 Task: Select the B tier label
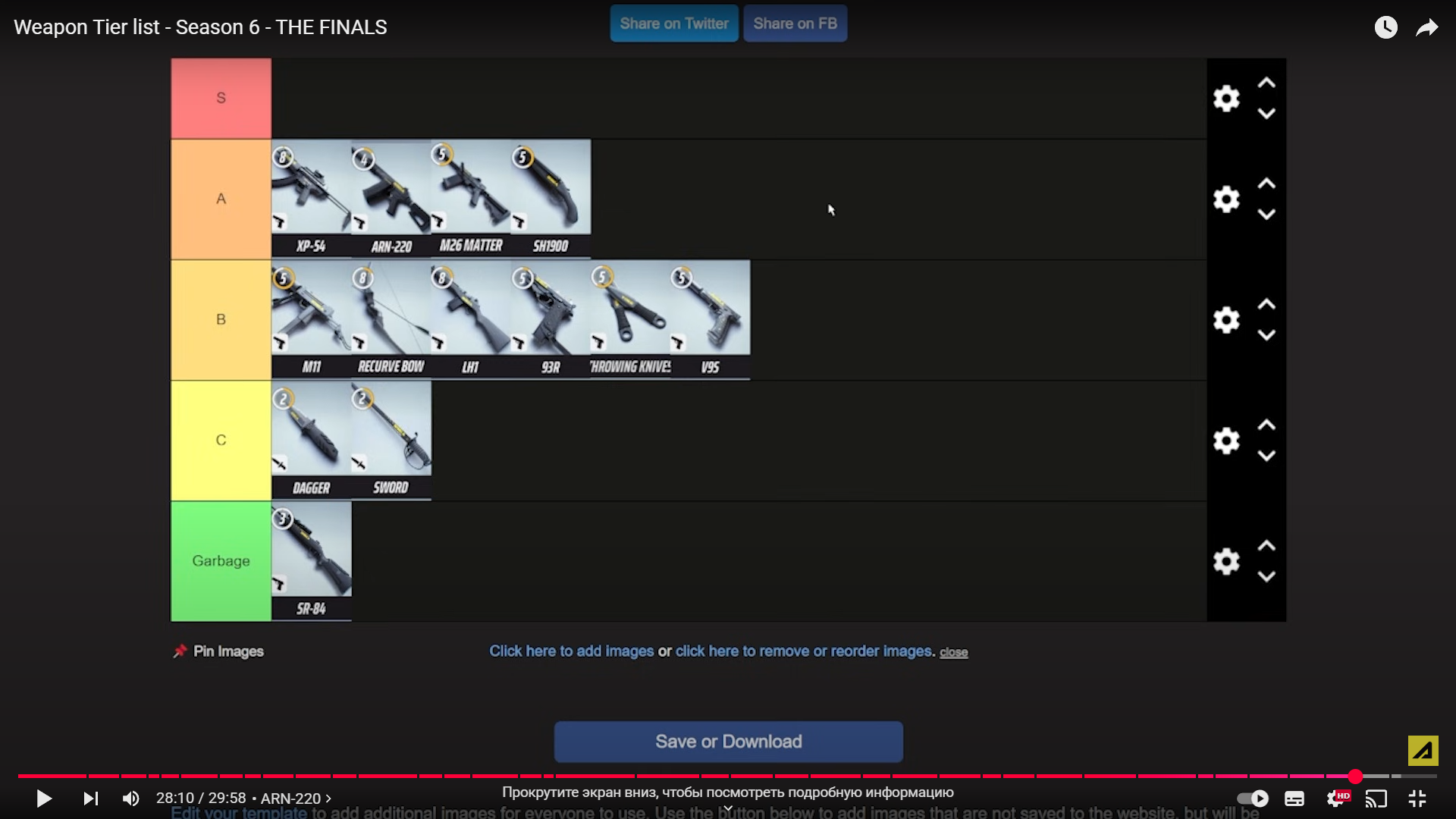click(221, 320)
